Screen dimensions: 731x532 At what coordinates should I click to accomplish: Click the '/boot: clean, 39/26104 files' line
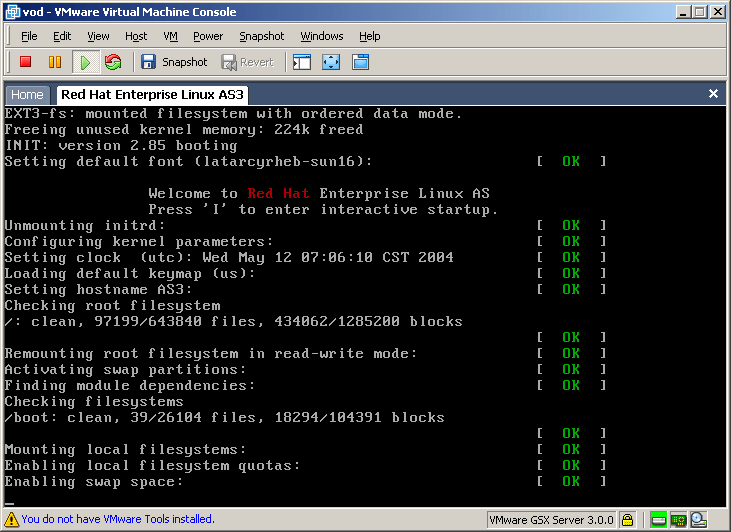pos(224,418)
